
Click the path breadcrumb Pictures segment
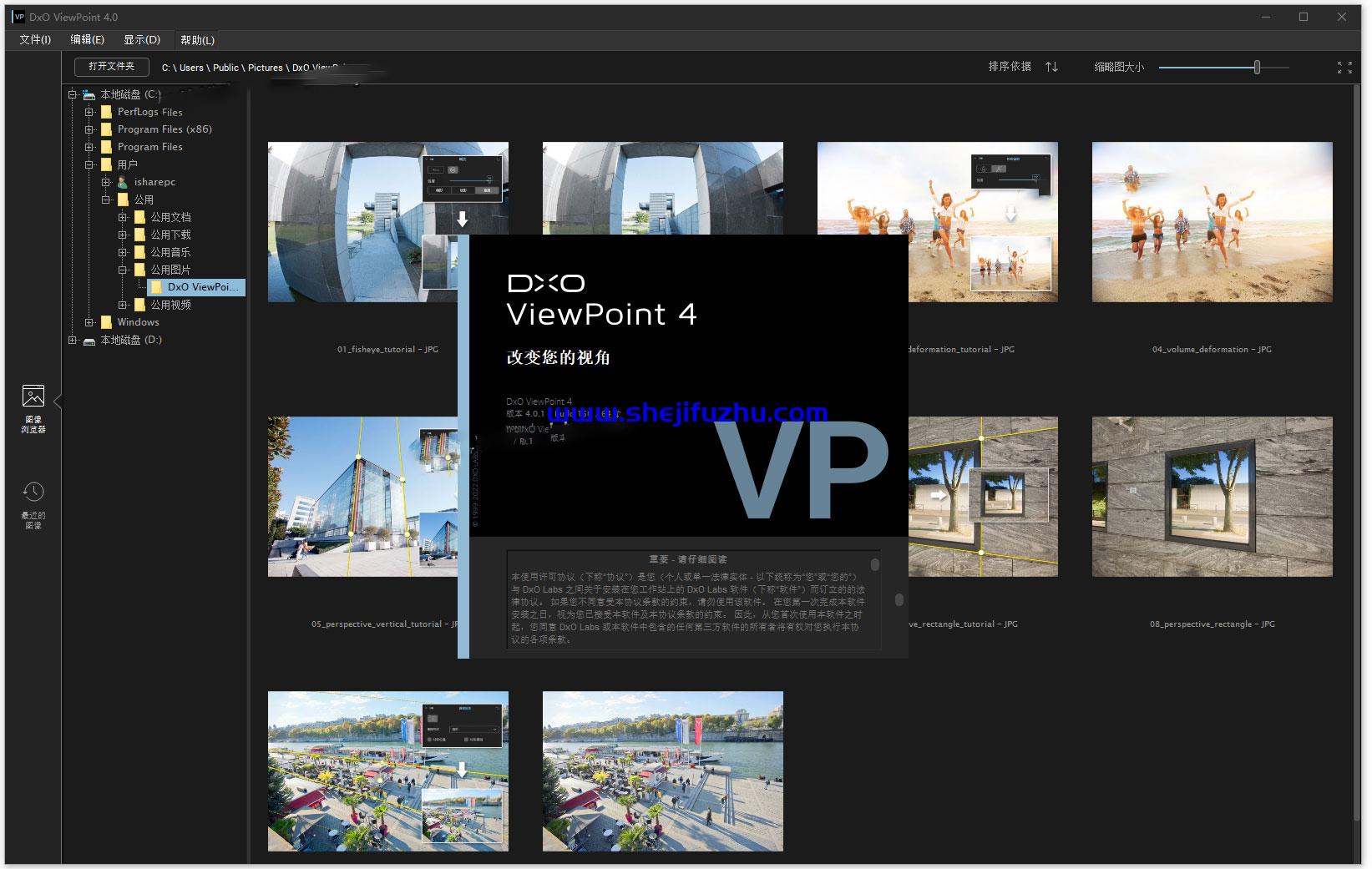(266, 68)
